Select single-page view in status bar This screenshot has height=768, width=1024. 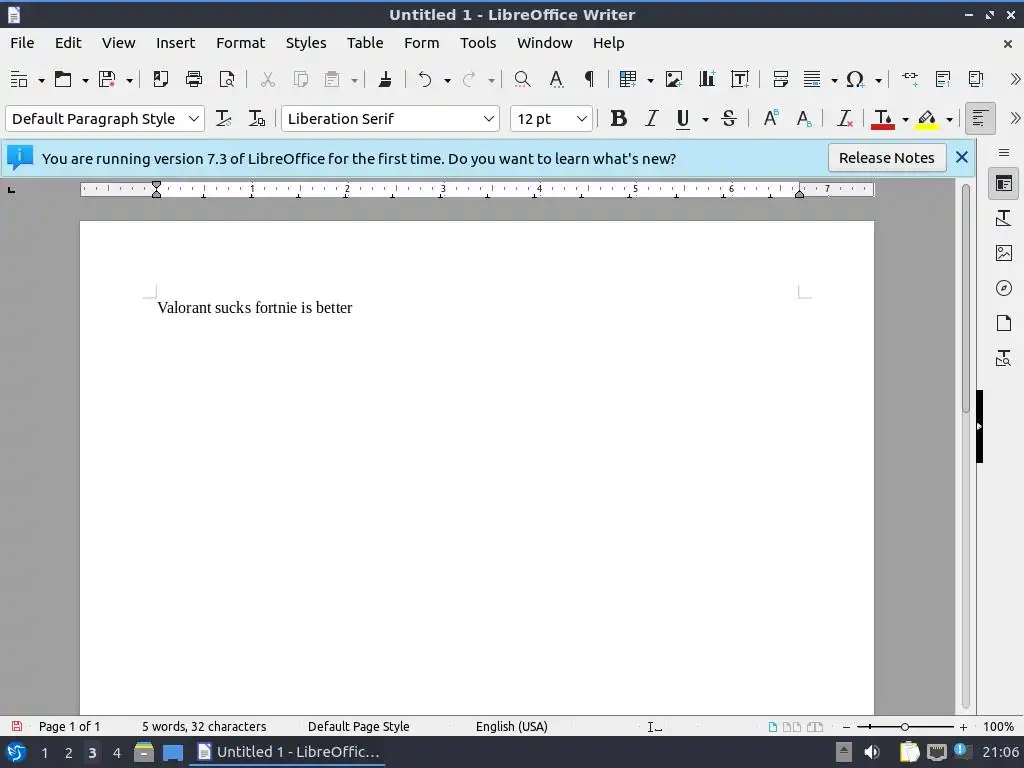point(773,727)
